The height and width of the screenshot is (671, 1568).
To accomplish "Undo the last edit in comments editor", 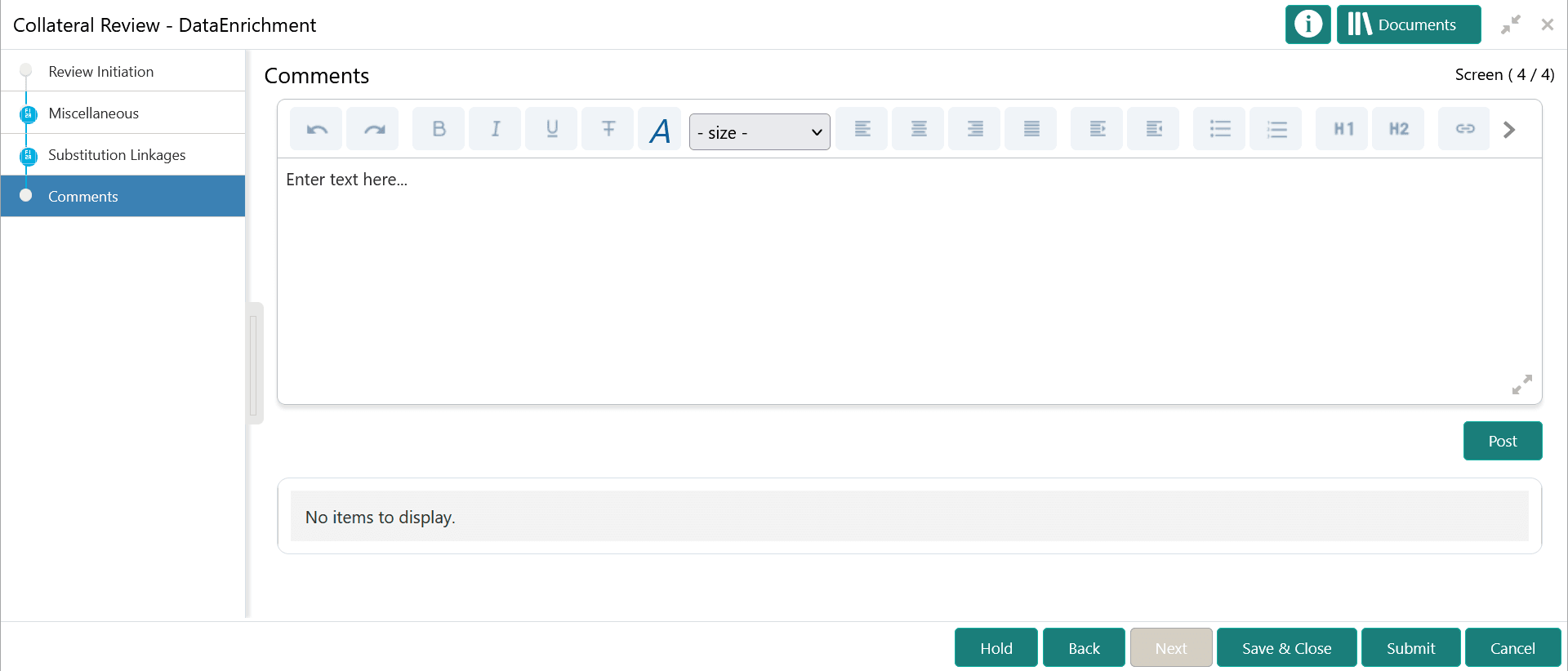I will click(x=317, y=129).
